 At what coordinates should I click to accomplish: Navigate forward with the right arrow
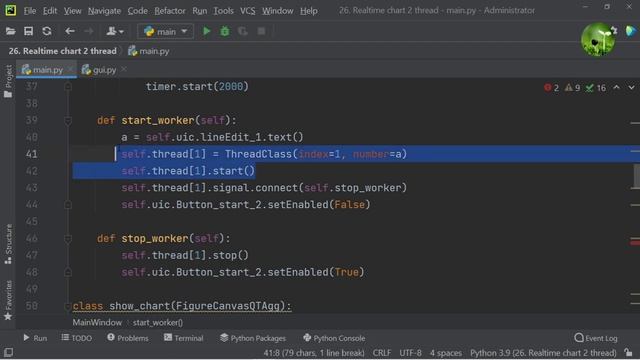pos(88,31)
